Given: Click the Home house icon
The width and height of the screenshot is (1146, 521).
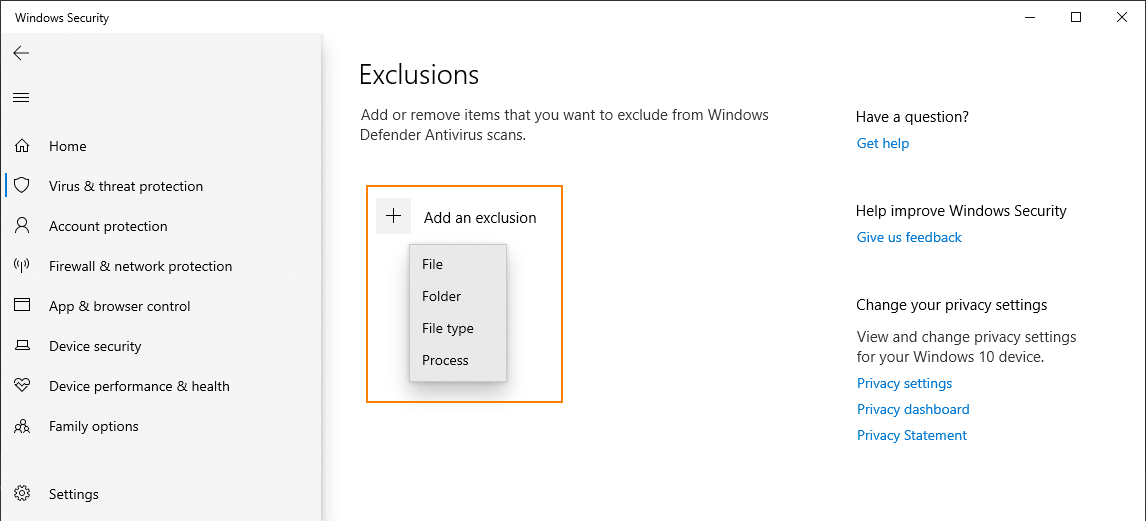Looking at the screenshot, I should click(x=22, y=146).
